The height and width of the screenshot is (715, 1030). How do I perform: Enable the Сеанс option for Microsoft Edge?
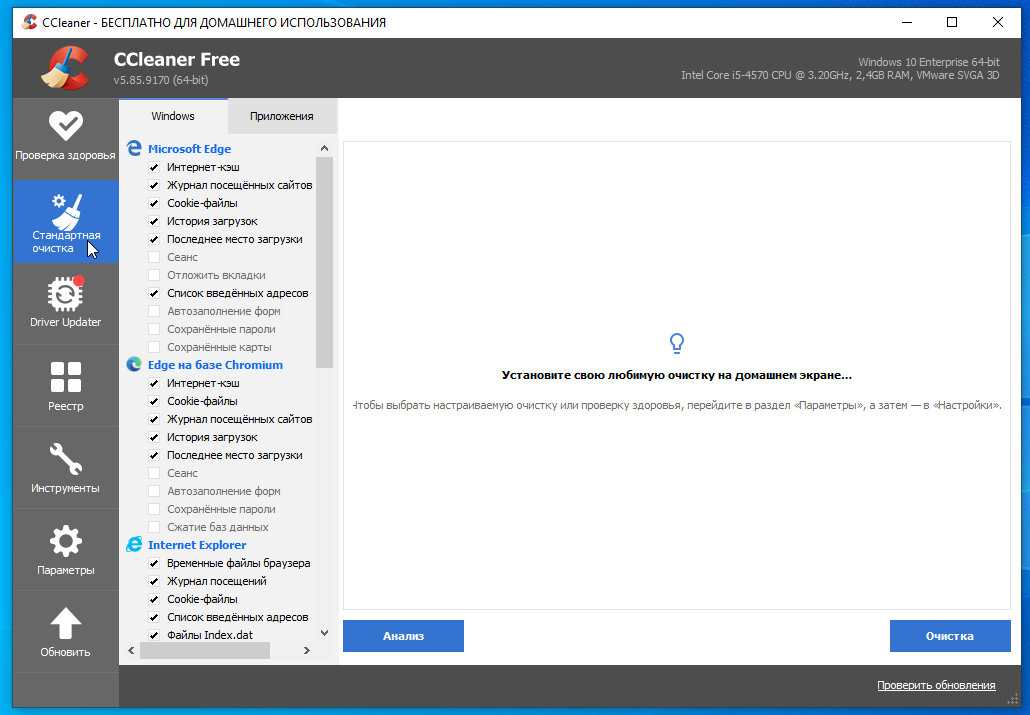pyautogui.click(x=153, y=257)
